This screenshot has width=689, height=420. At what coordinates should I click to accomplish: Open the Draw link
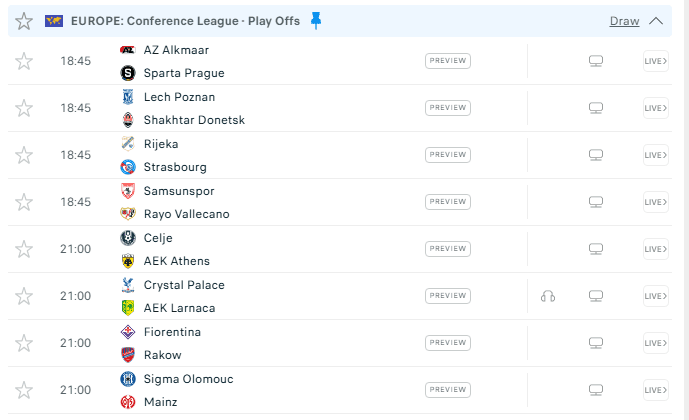(624, 21)
